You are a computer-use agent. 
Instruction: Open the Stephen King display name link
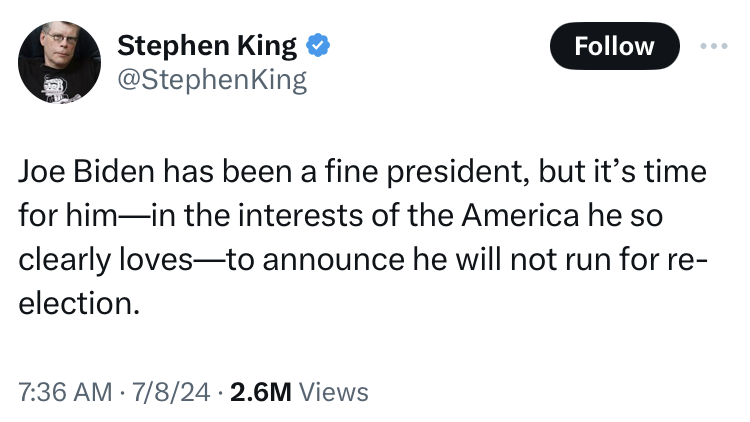click(207, 46)
